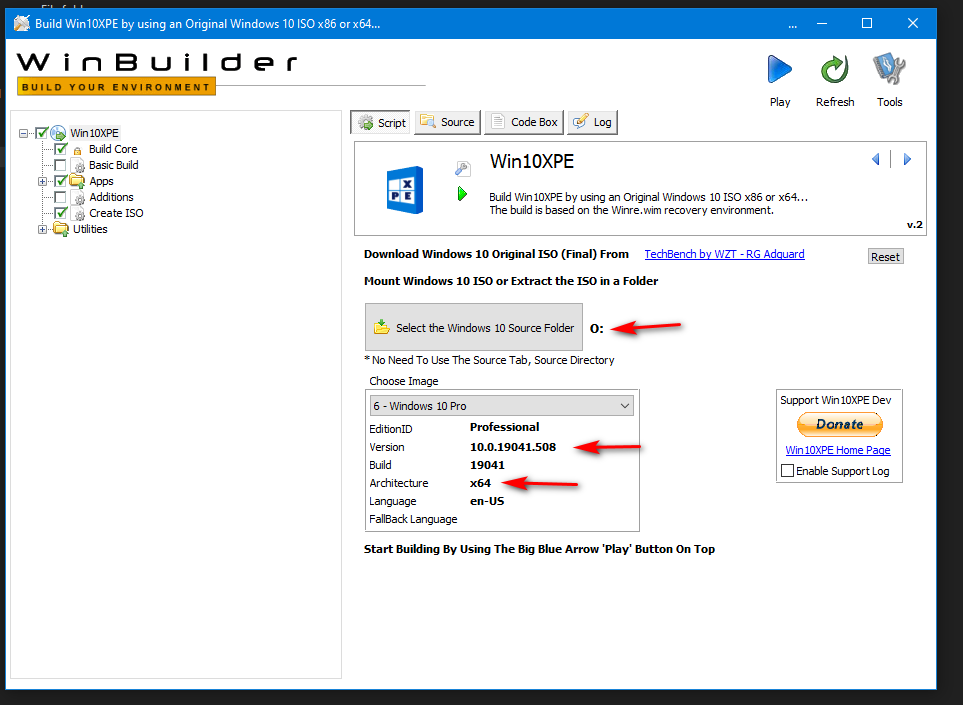Expand the Apps tree node
Image resolution: width=963 pixels, height=705 pixels.
click(x=42, y=181)
